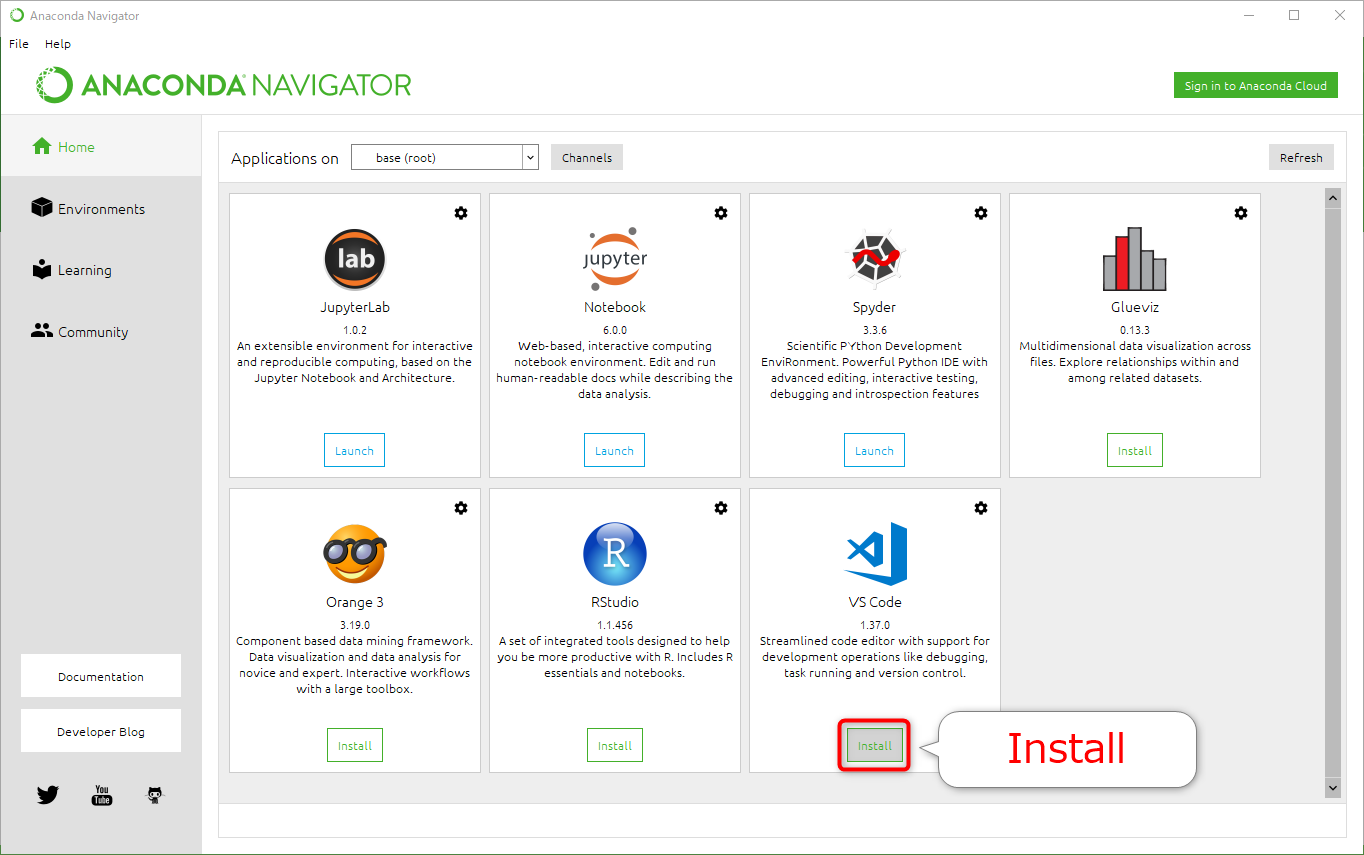Install Orange 3
This screenshot has width=1364, height=855.
[355, 745]
